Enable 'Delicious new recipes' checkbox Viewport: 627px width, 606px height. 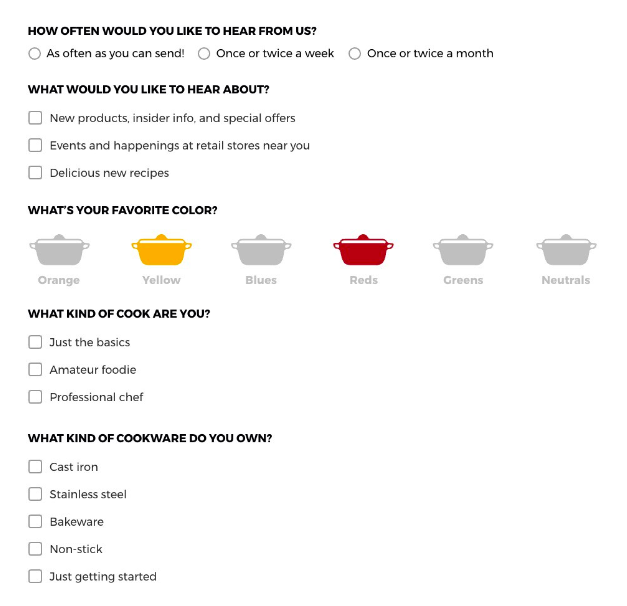35,173
